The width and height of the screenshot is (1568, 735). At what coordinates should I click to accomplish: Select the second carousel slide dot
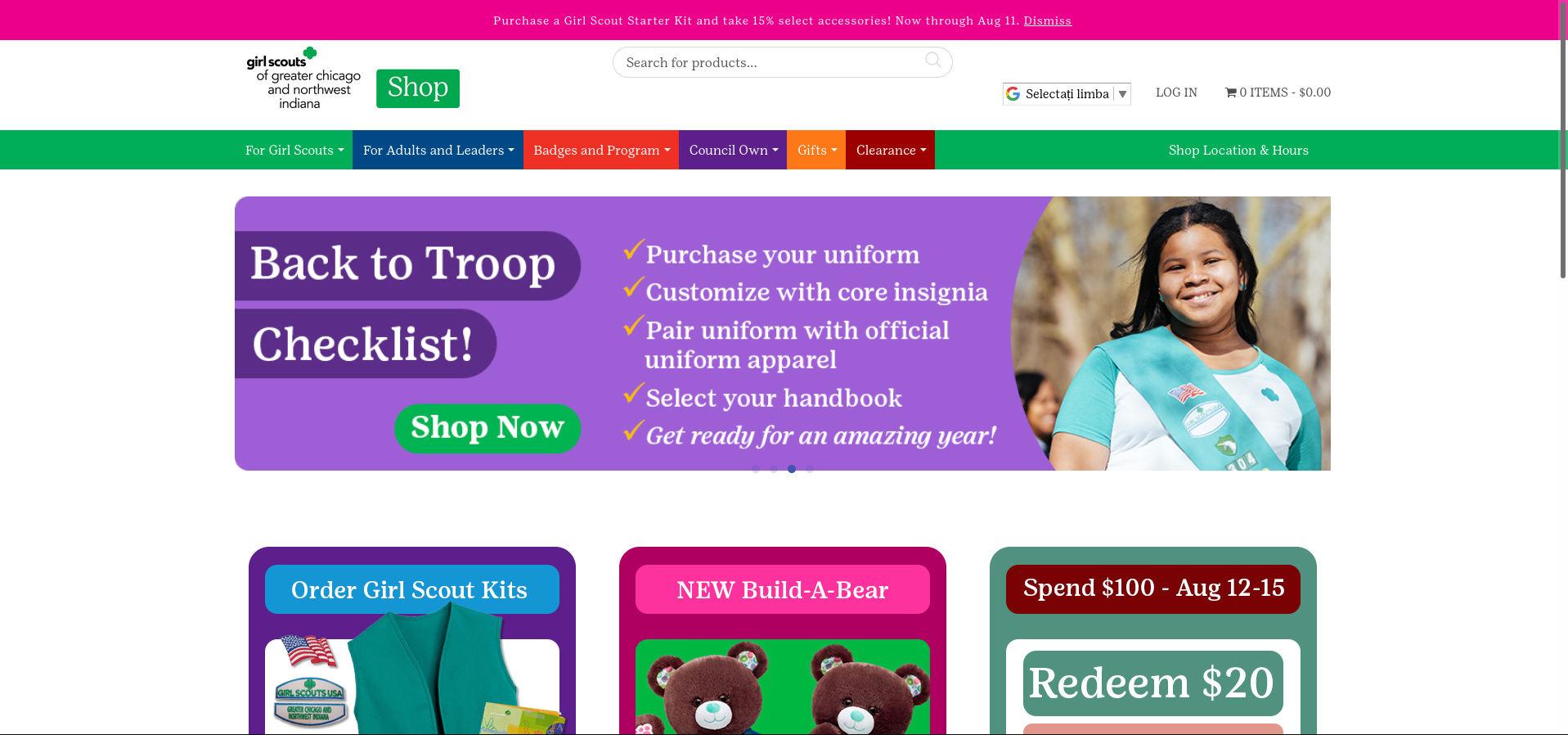pos(774,469)
